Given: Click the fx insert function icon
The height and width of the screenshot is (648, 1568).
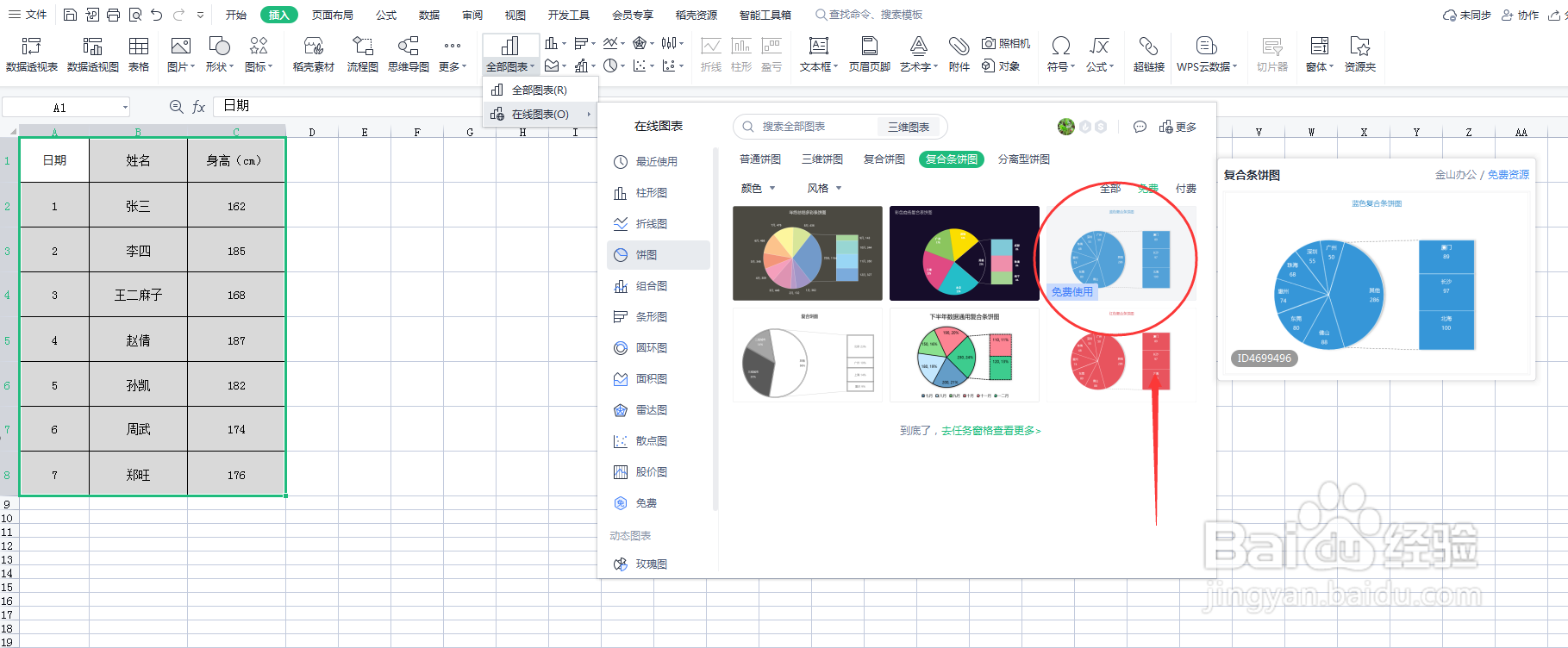Looking at the screenshot, I should [199, 106].
